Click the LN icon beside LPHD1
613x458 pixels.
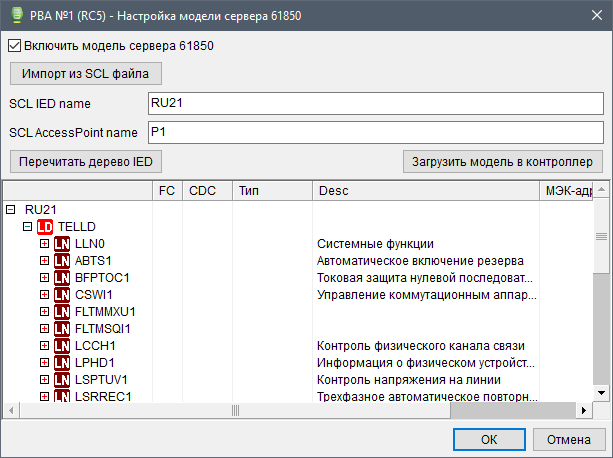coord(62,362)
